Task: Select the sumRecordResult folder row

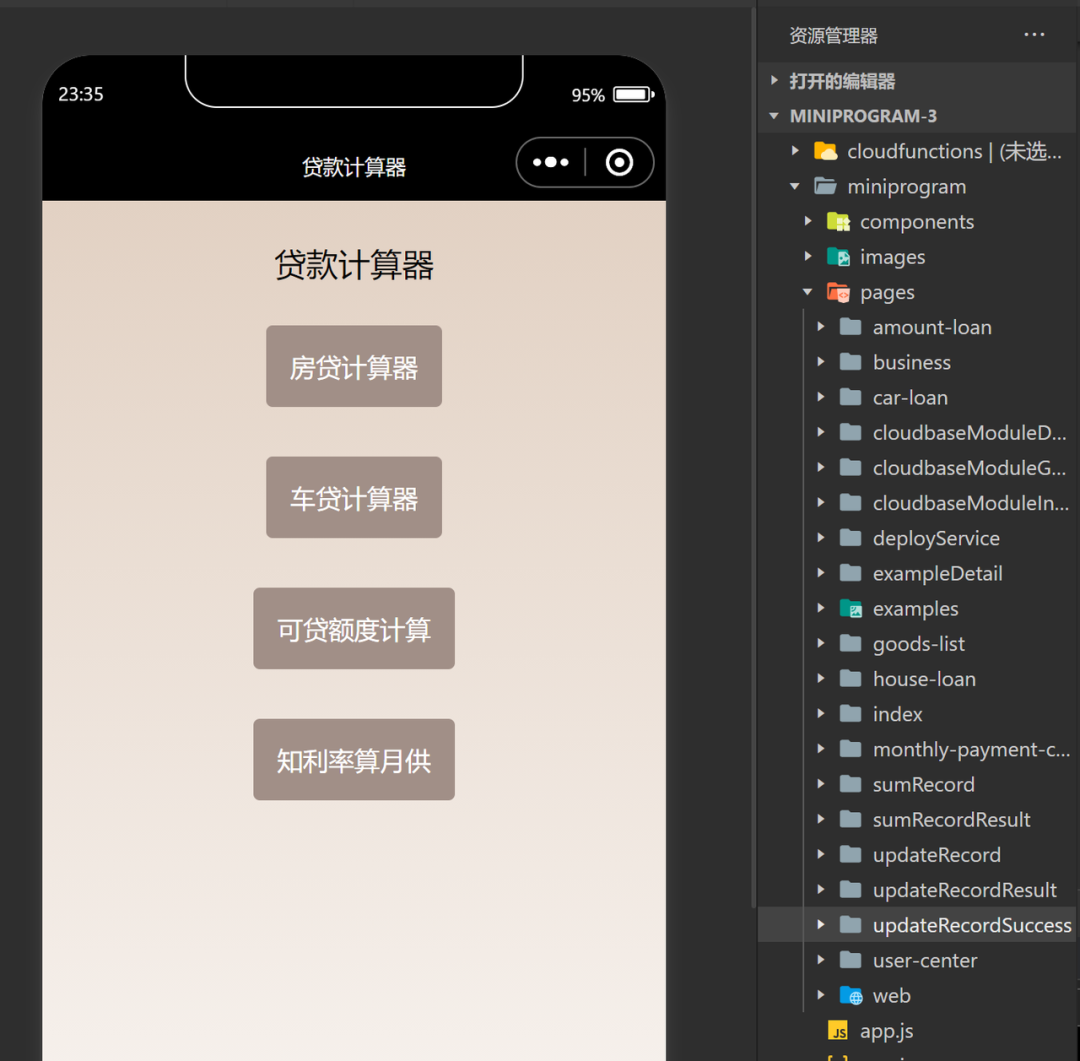Action: pos(917,819)
